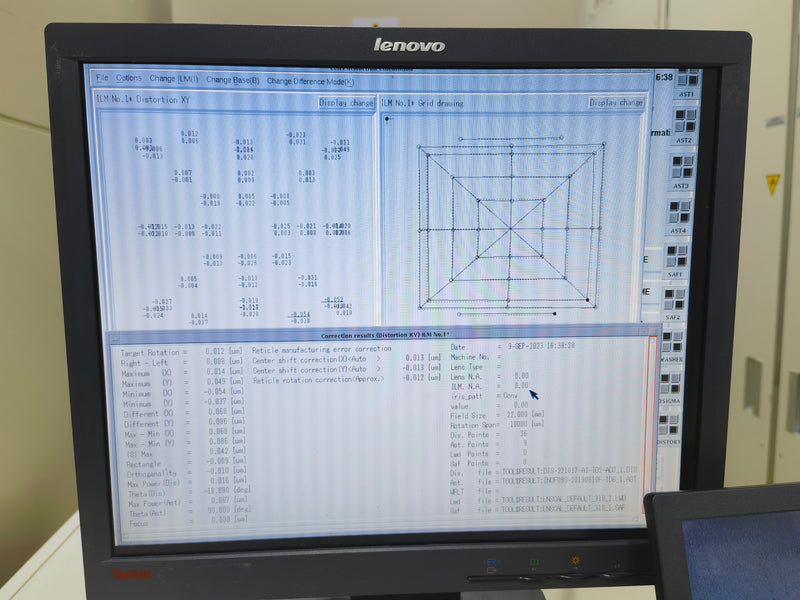
Task: Select the 'Max - Min (Y)' result label
Action: pos(150,444)
